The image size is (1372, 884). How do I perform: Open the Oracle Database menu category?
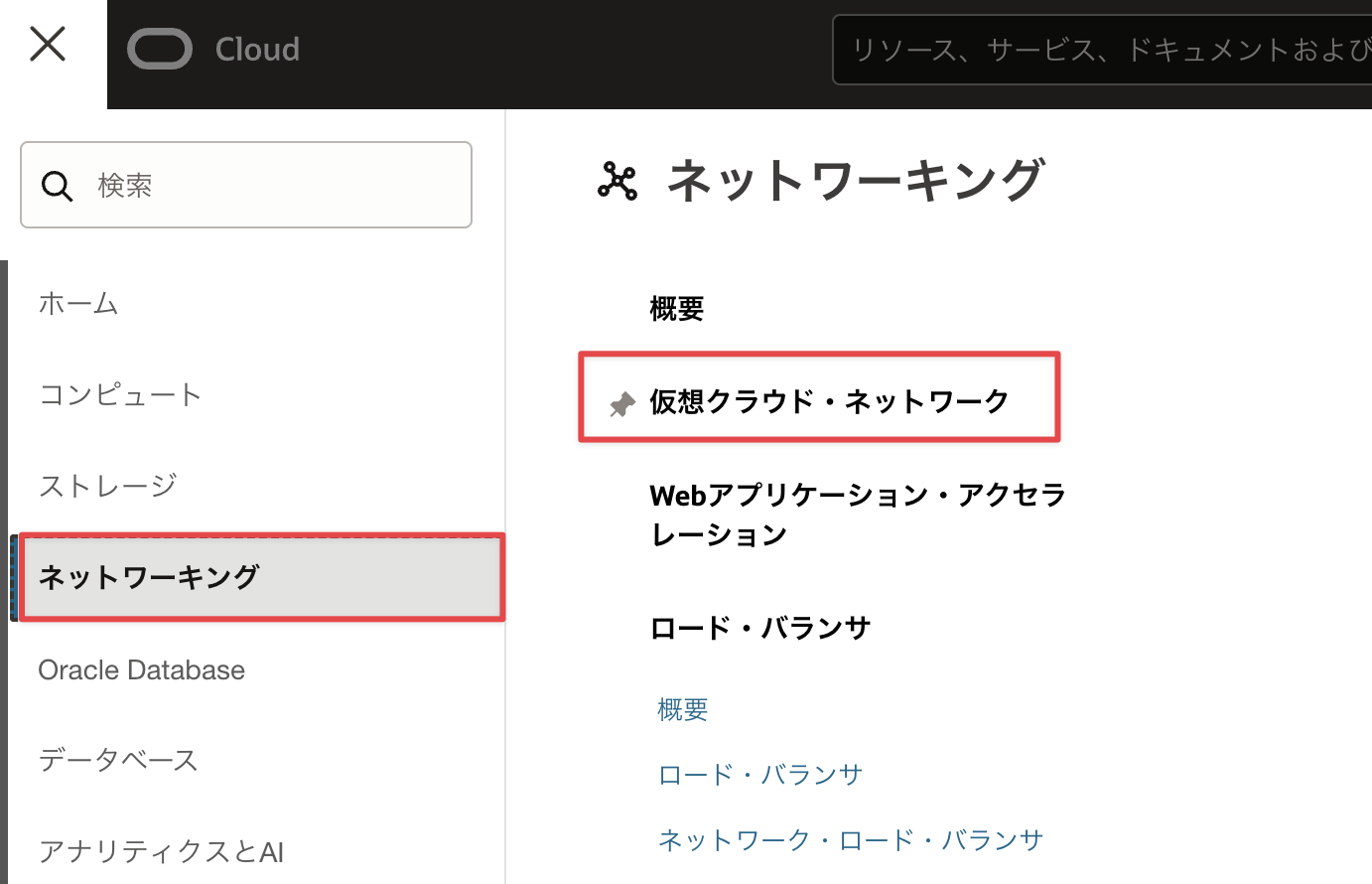pyautogui.click(x=141, y=670)
